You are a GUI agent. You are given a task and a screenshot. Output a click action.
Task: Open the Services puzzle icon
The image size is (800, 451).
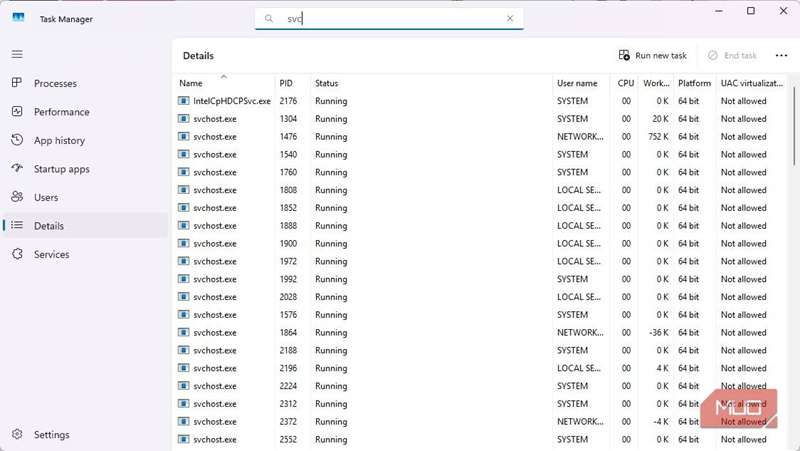click(17, 254)
